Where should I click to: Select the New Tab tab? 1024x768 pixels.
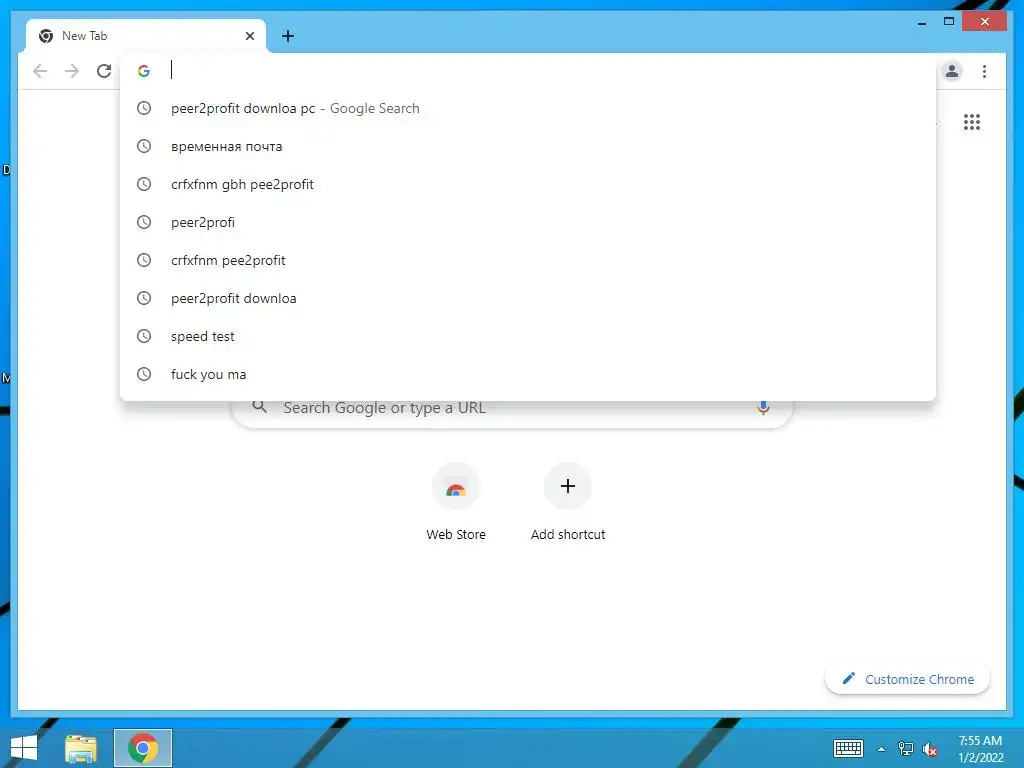[146, 36]
